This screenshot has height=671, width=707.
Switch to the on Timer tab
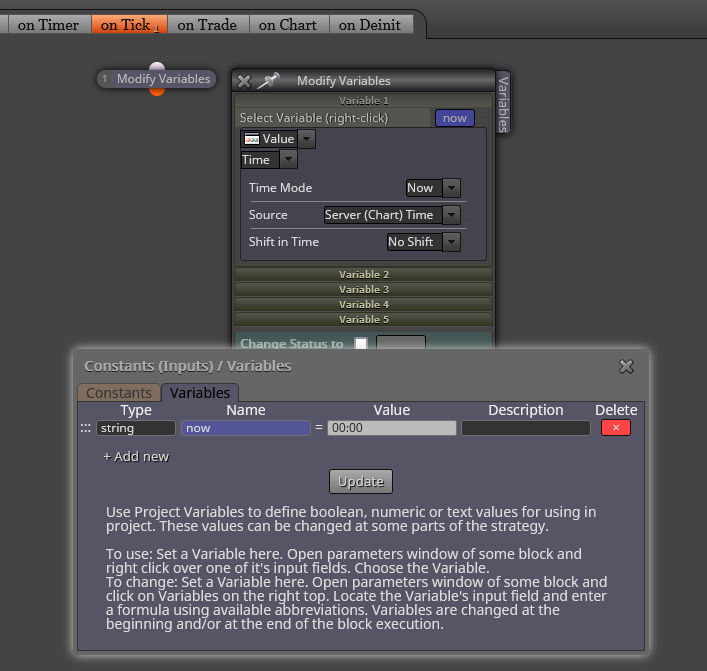(48, 25)
